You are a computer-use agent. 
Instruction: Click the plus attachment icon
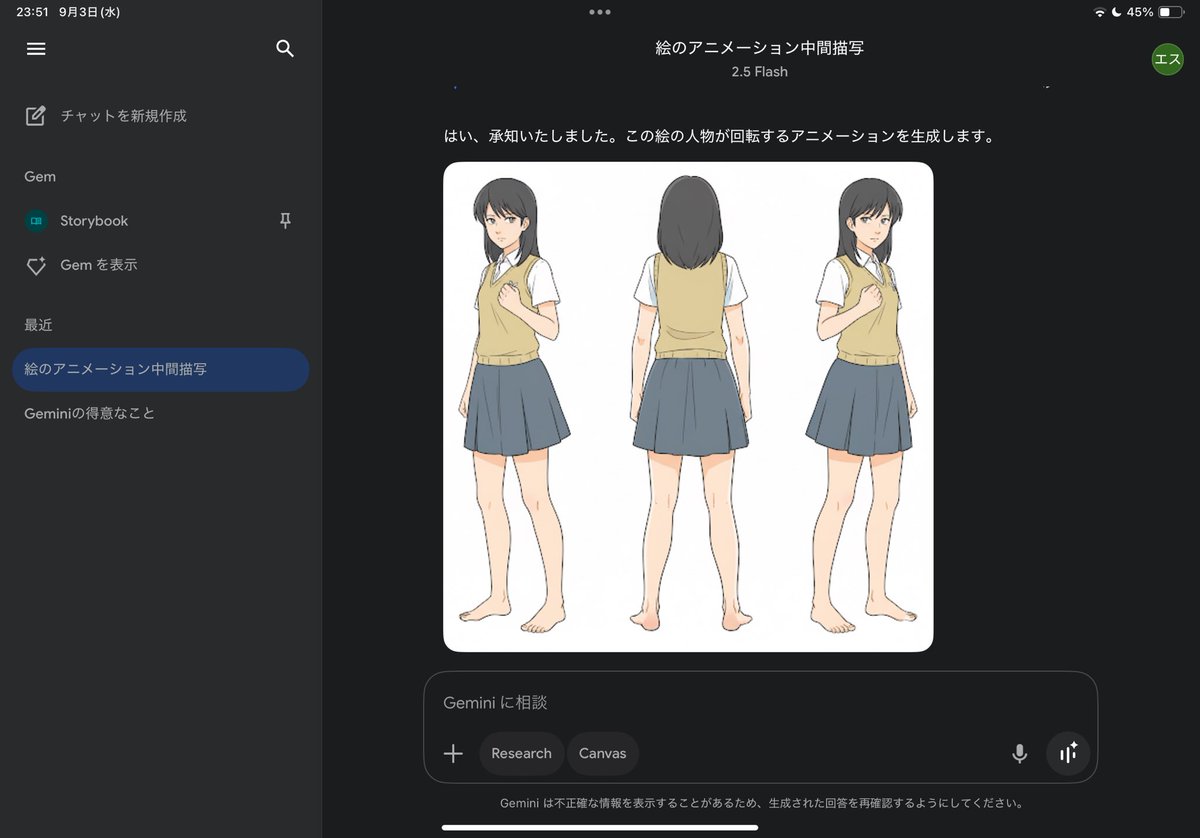click(x=453, y=754)
